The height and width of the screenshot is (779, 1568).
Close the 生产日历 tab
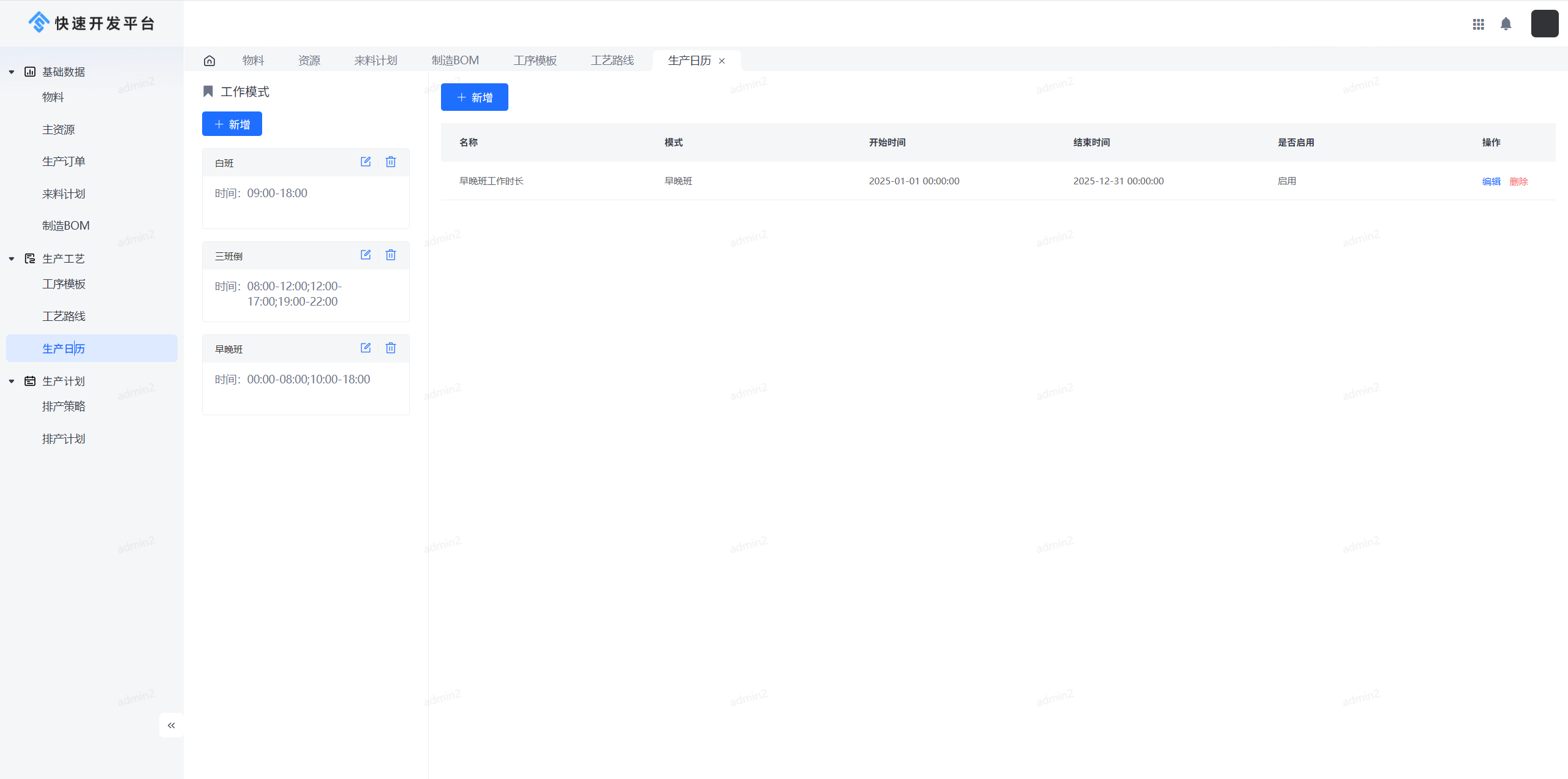click(x=722, y=61)
